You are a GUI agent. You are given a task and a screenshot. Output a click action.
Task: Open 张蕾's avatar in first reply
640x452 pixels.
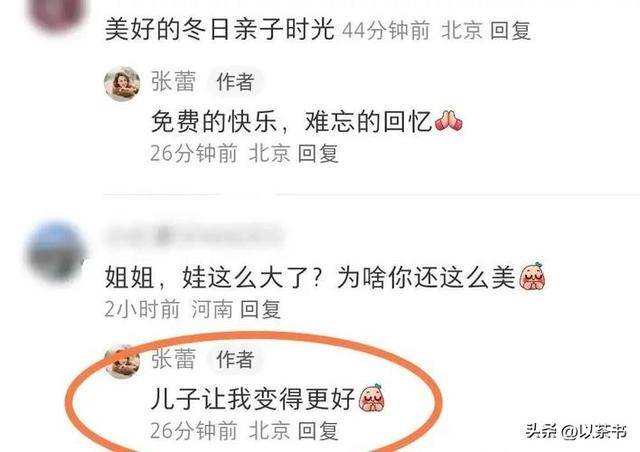[x=122, y=84]
